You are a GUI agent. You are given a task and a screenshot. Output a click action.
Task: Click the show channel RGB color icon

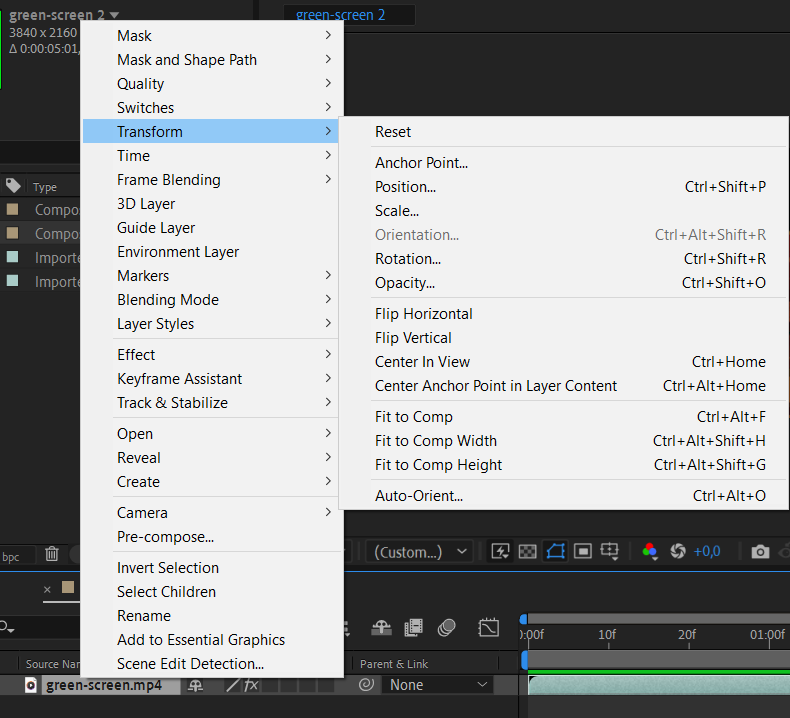pyautogui.click(x=649, y=551)
